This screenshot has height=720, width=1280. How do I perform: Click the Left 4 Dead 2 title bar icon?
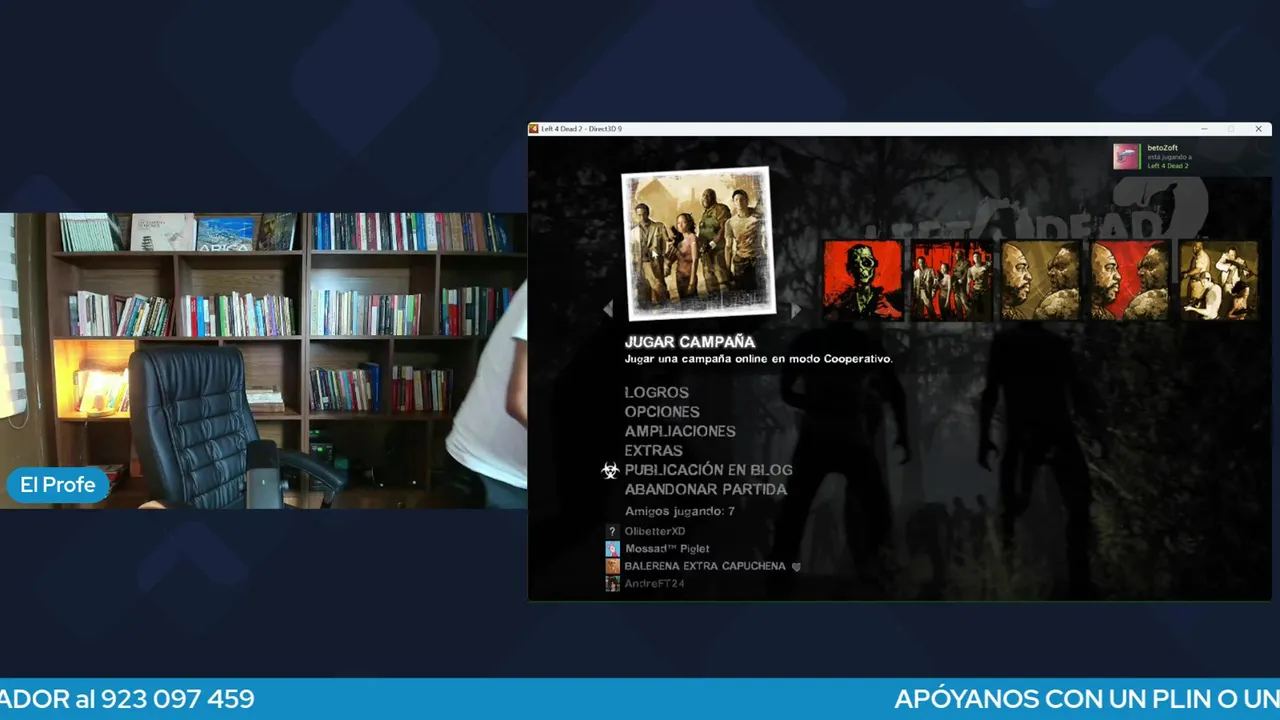coord(534,129)
